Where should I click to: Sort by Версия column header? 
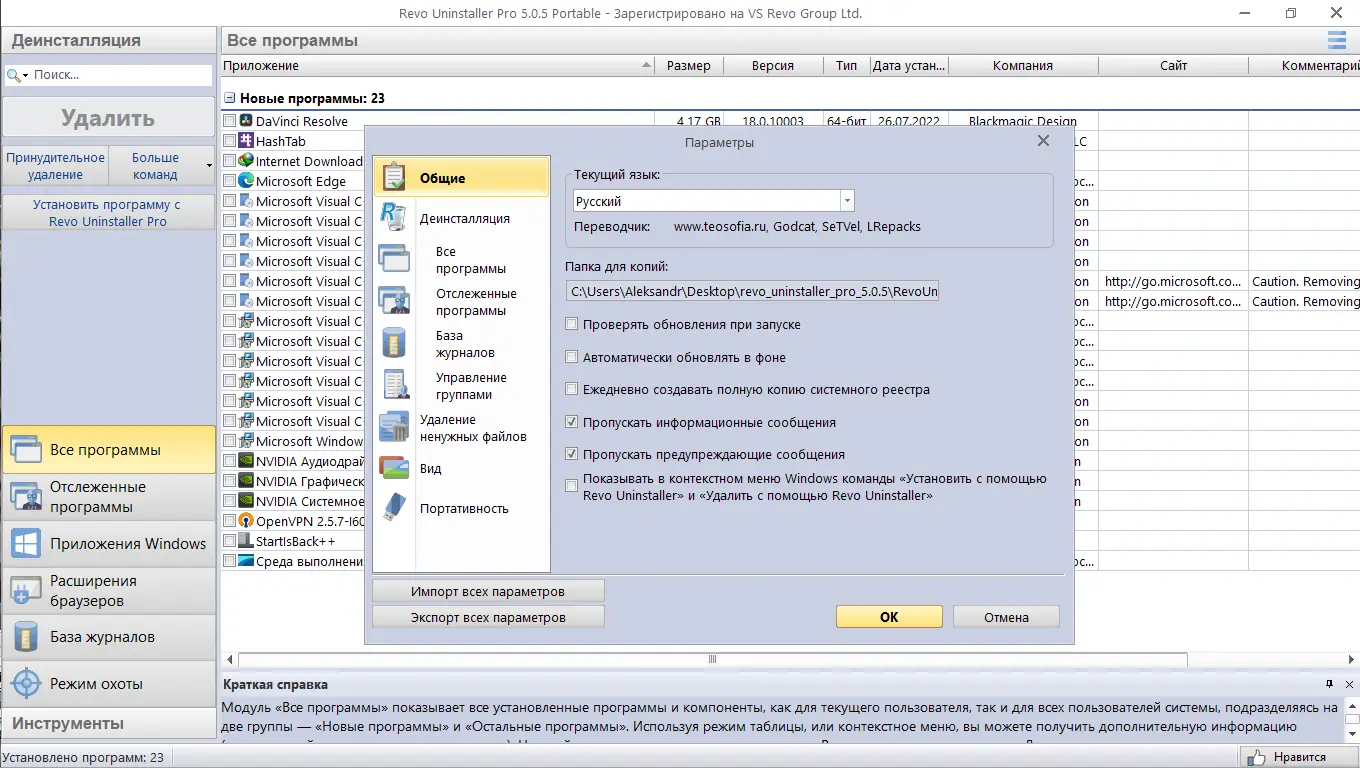click(772, 65)
